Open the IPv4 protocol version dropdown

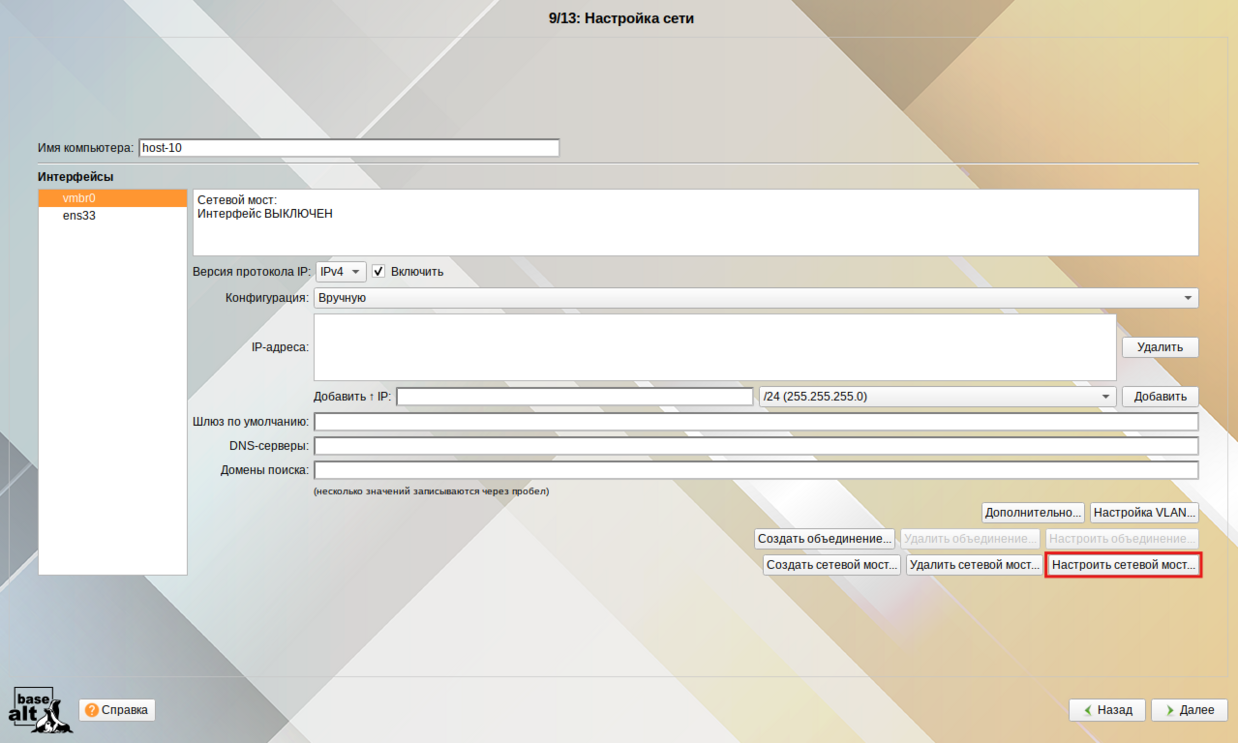340,271
